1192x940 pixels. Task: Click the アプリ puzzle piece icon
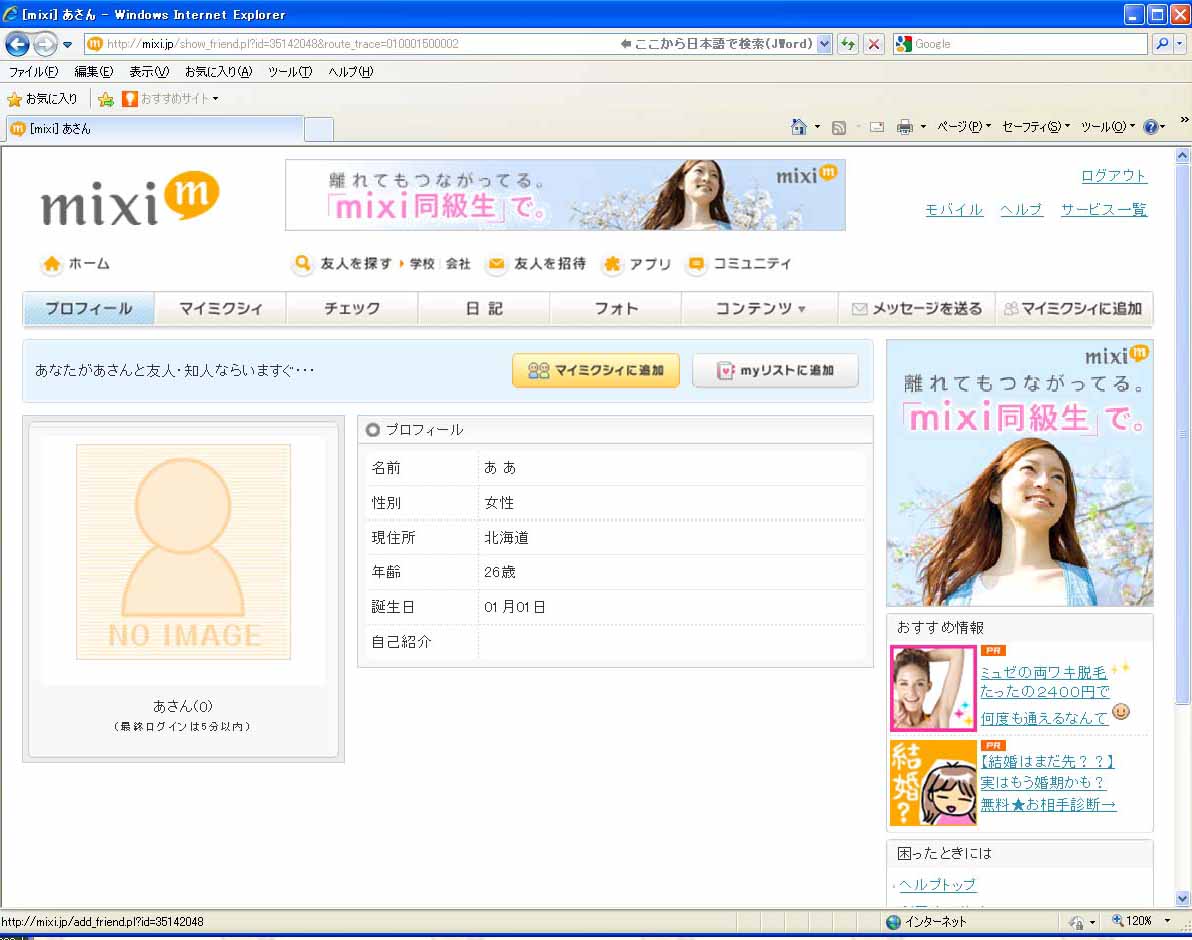612,264
